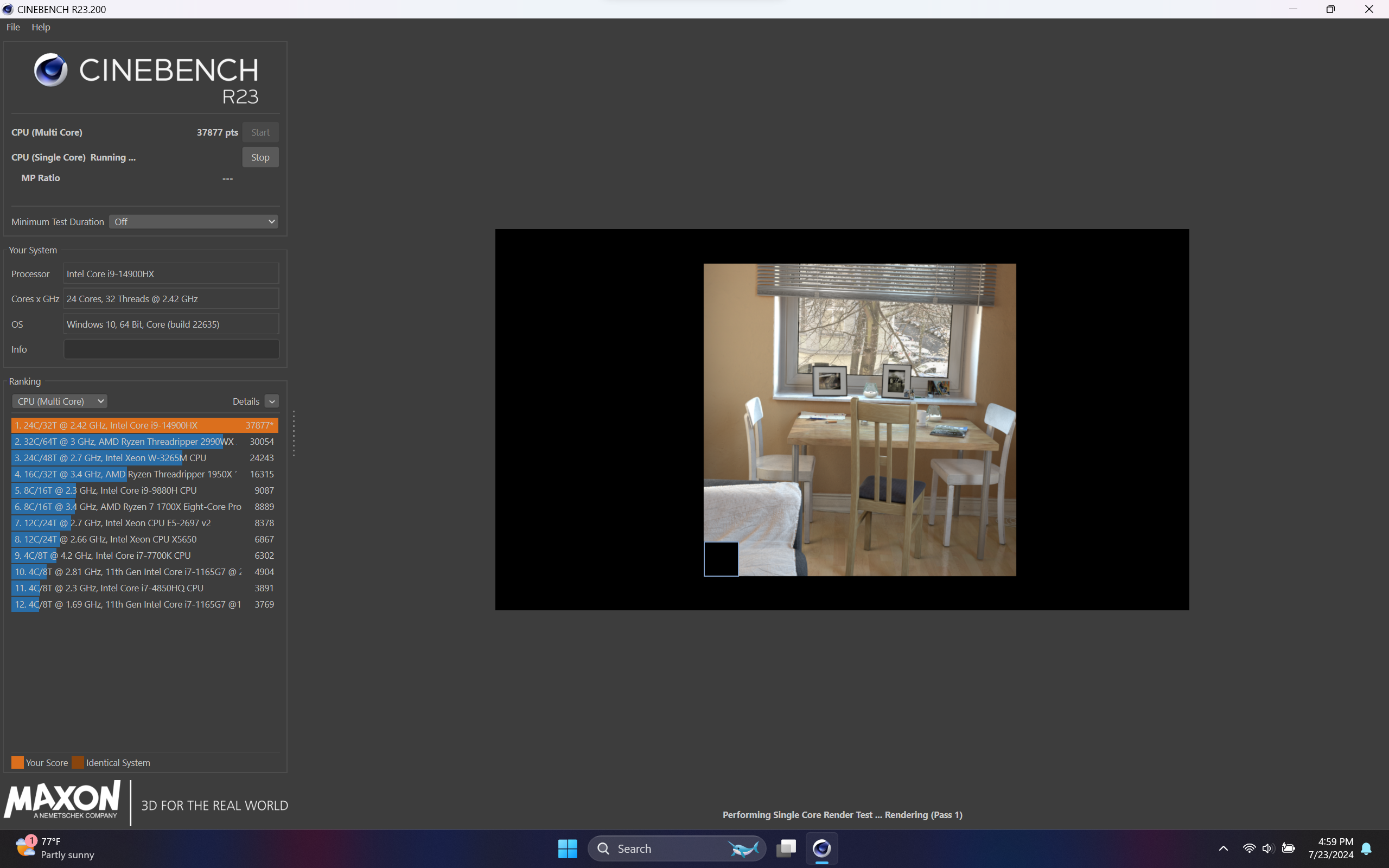This screenshot has width=1389, height=868.
Task: Select the Xeon CPU E5-2697 v2 ranking row
Action: [145, 523]
